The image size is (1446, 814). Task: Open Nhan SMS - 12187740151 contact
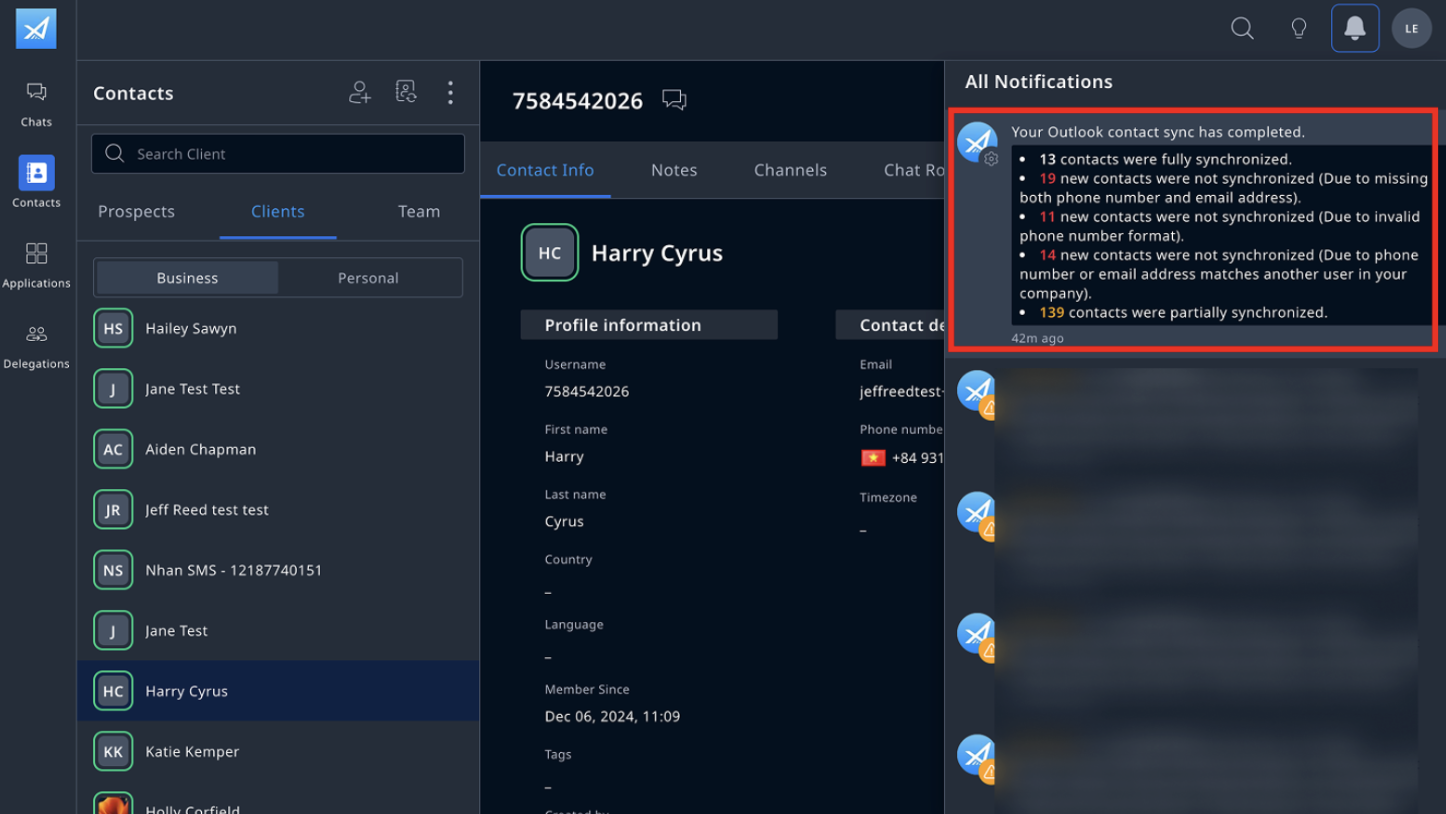pos(278,570)
